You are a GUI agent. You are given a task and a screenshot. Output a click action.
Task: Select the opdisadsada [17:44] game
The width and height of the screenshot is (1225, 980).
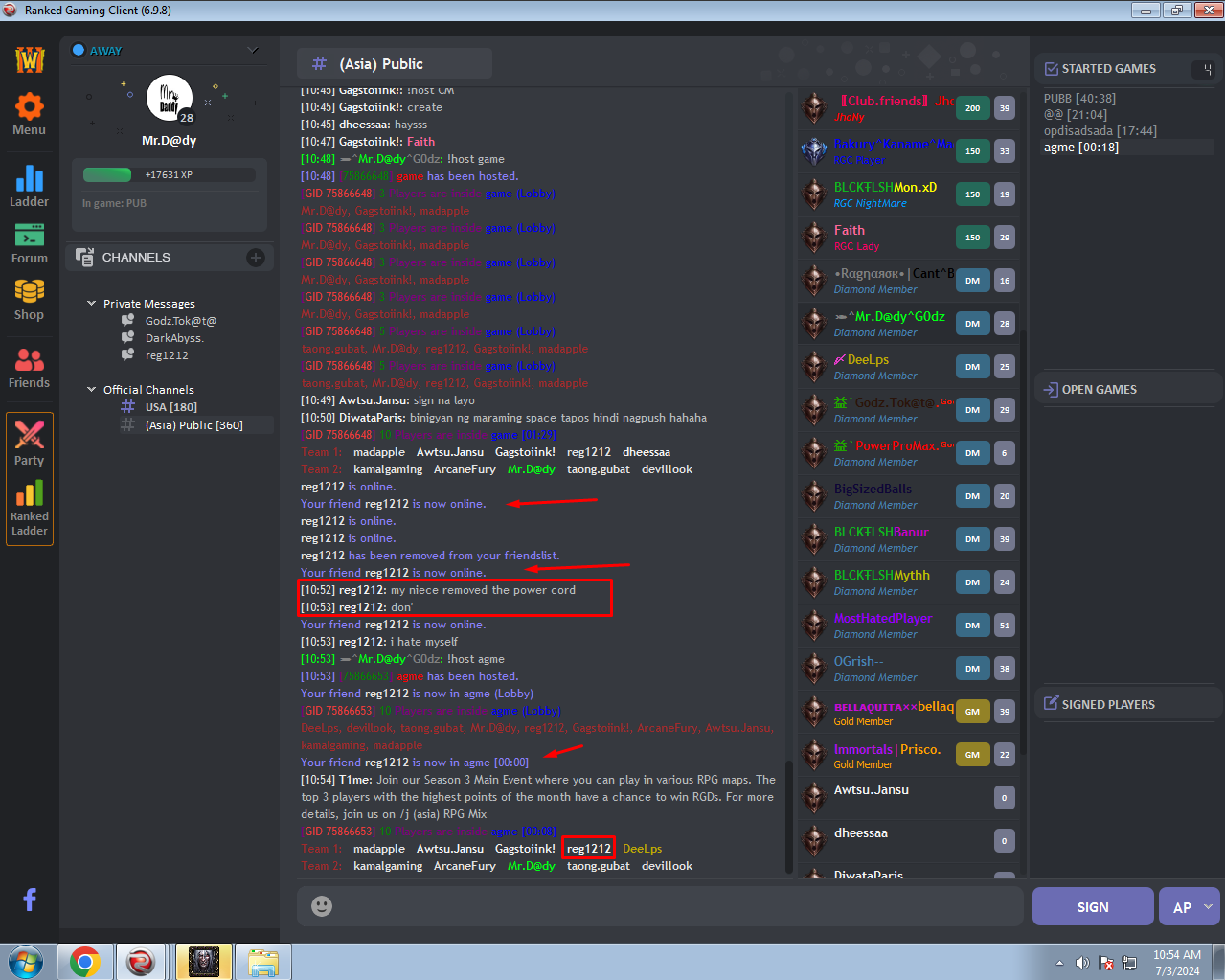click(1100, 131)
